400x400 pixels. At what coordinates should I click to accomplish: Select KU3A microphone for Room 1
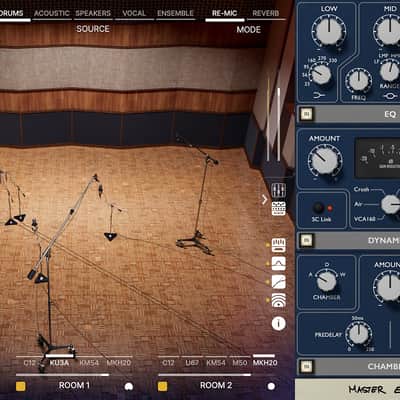click(59, 363)
